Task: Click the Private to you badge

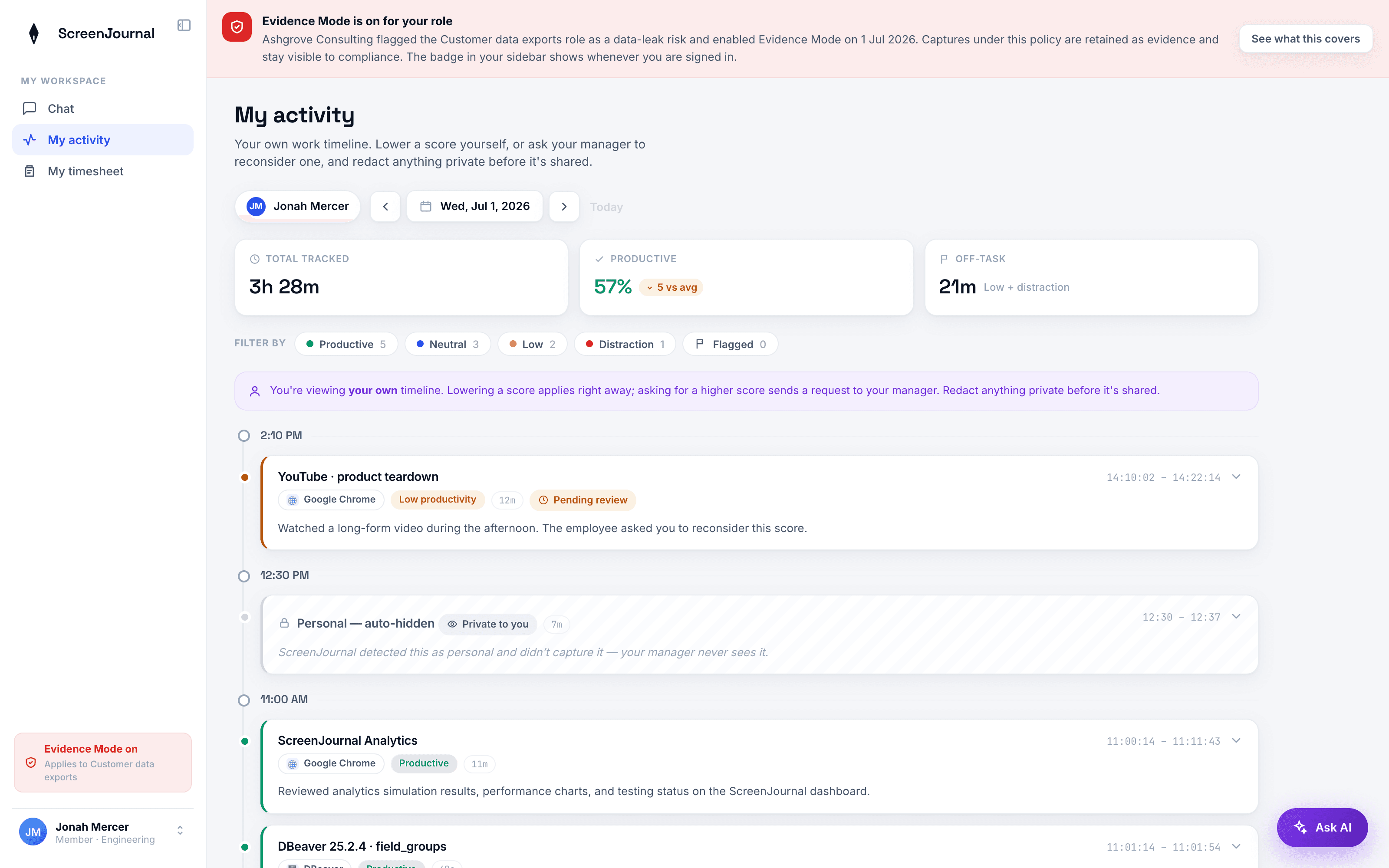Action: coord(488,624)
